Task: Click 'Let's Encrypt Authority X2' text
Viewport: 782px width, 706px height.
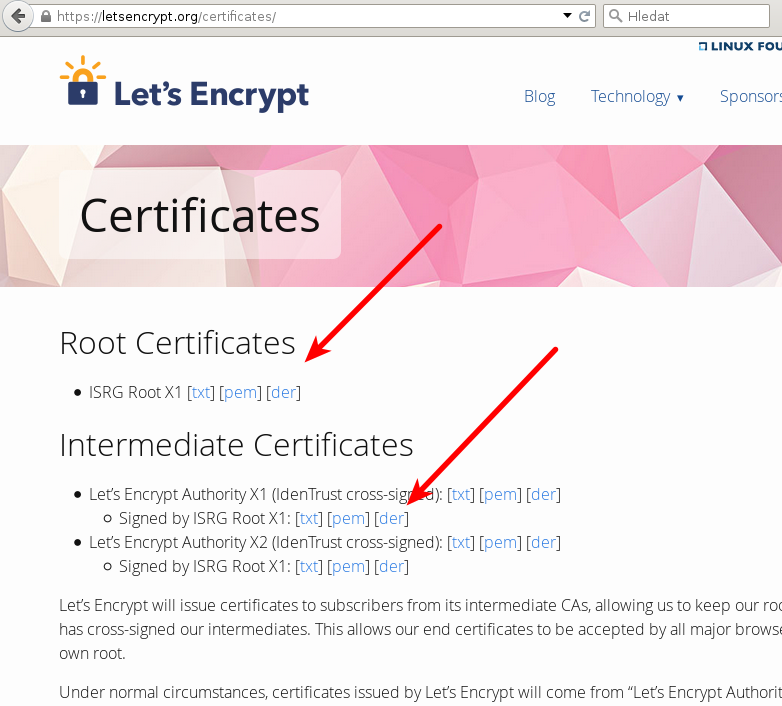Action: pos(178,542)
